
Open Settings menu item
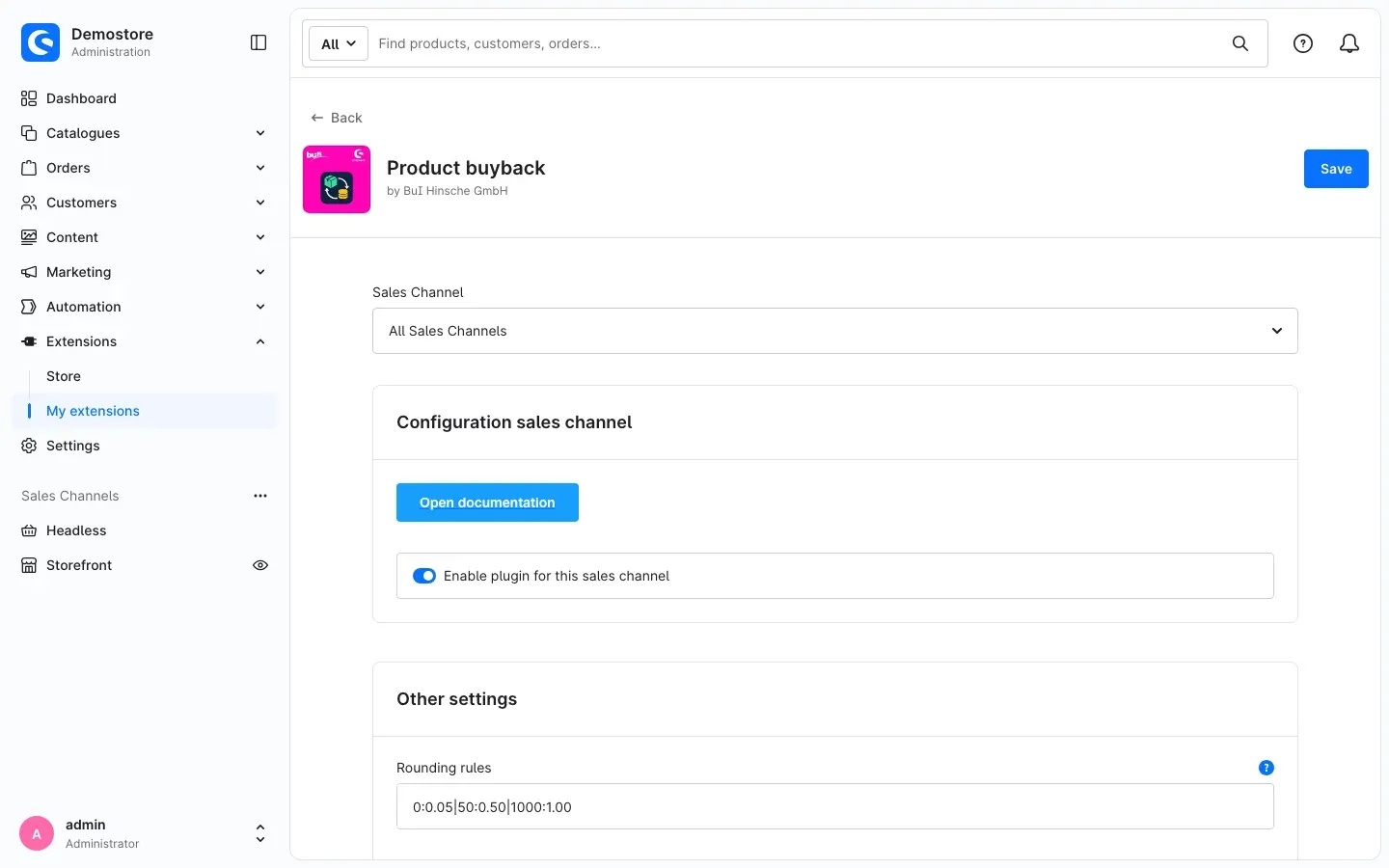[x=145, y=446]
